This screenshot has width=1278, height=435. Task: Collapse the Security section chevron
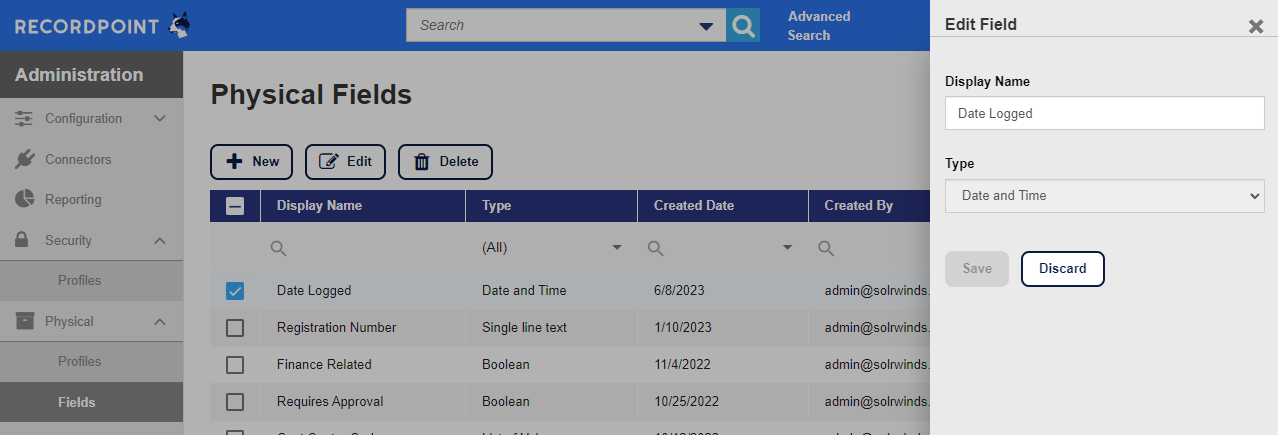159,240
